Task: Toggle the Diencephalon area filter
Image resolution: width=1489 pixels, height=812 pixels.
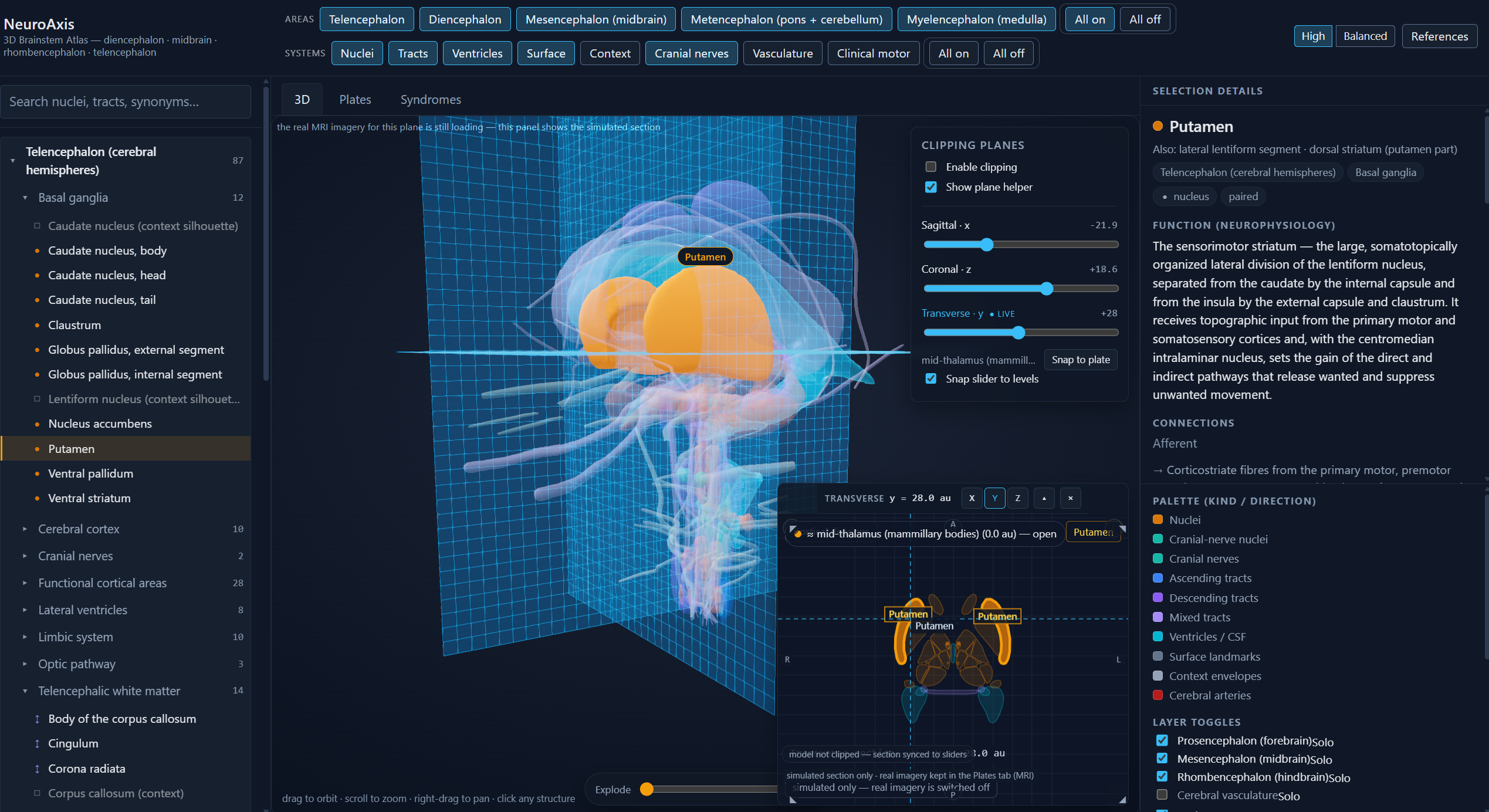Action: (465, 19)
